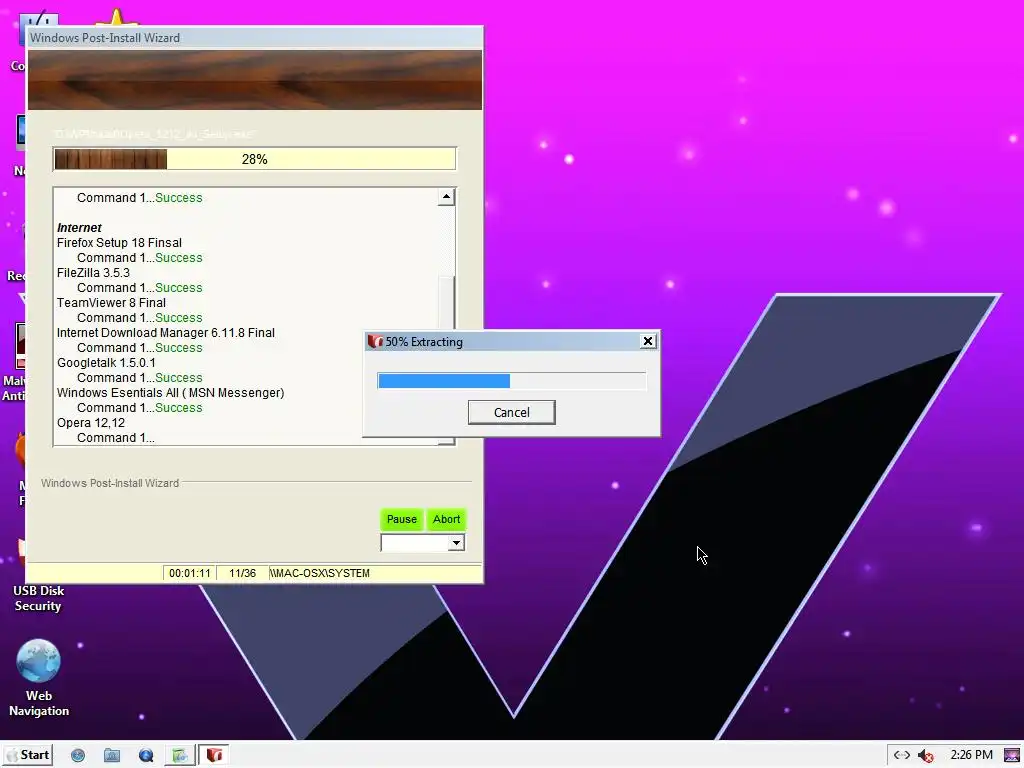
Task: Select the Googletalk 1.5.0.1 row
Action: coord(106,362)
